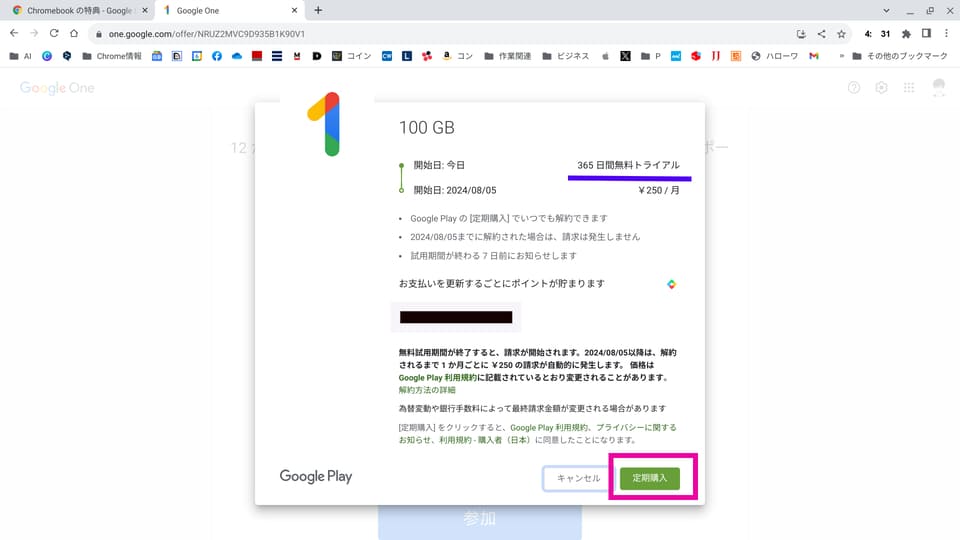Go back to the previous page
Screen dimensions: 960x540
click(14, 34)
